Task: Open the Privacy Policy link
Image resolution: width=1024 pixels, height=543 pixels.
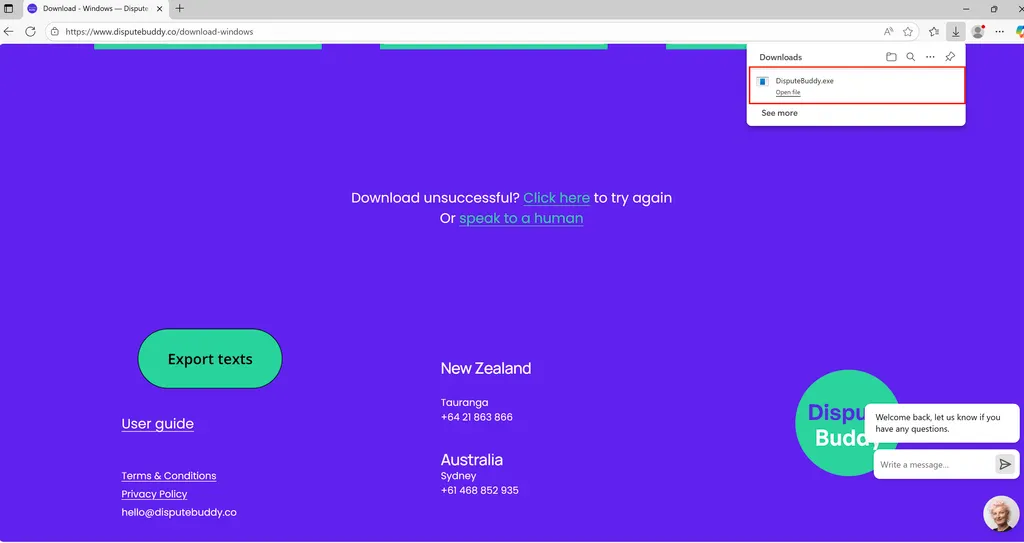Action: pos(154,494)
